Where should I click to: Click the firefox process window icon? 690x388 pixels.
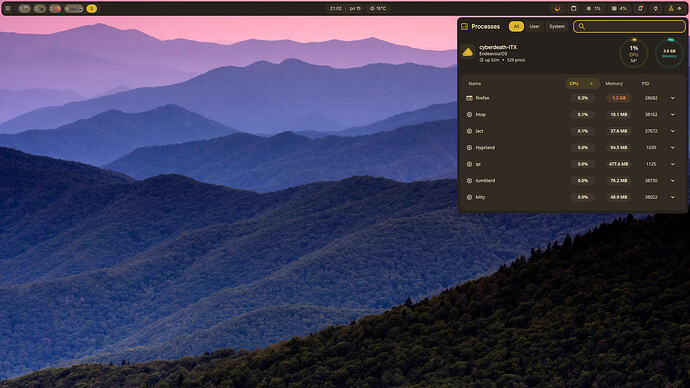coord(469,98)
